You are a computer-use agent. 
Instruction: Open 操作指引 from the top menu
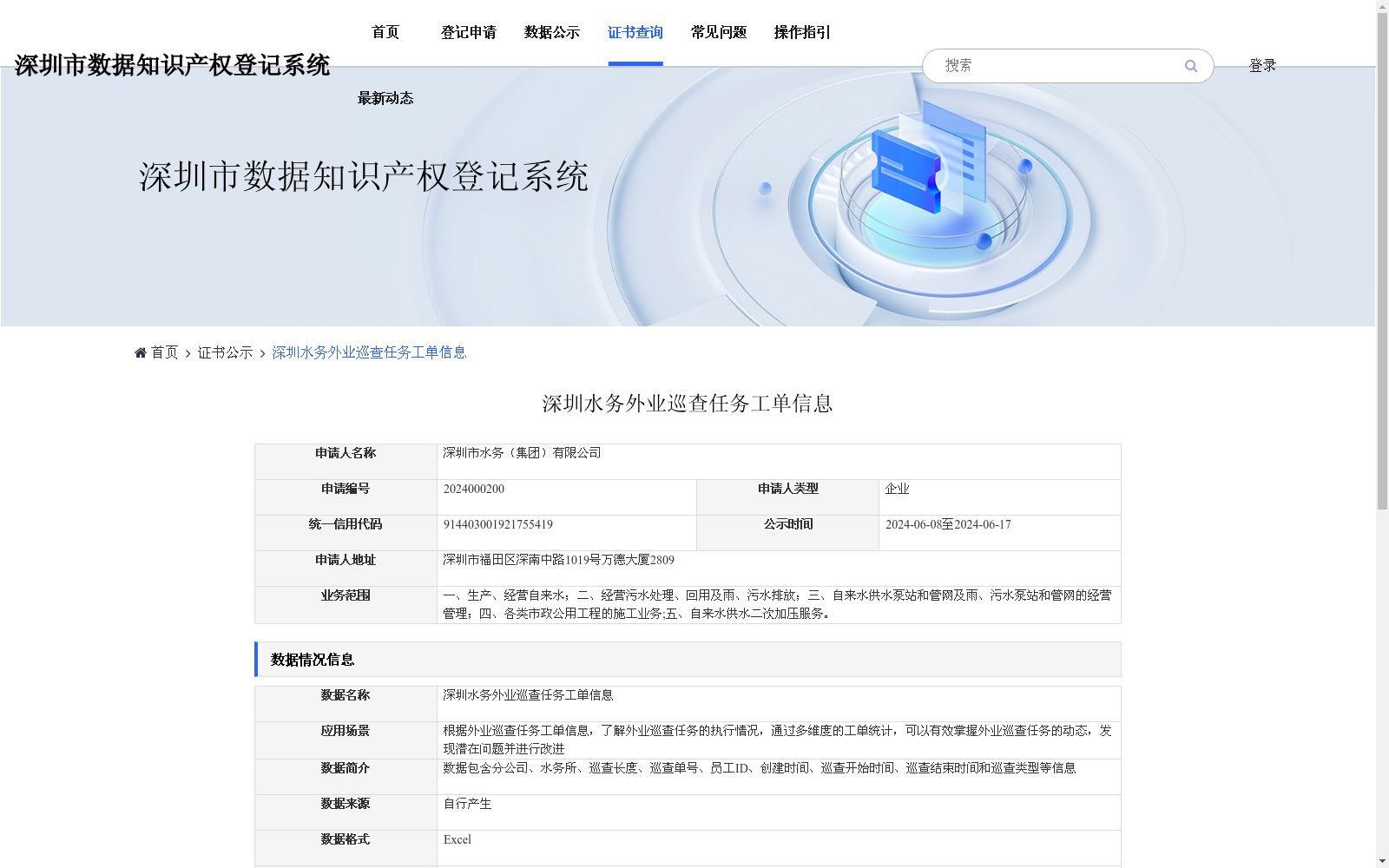802,32
